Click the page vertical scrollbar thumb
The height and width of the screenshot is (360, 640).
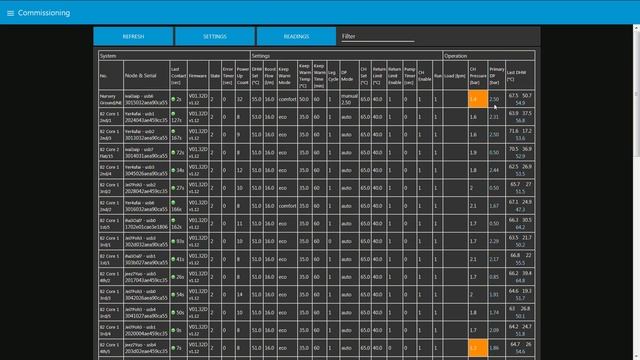click(636, 94)
